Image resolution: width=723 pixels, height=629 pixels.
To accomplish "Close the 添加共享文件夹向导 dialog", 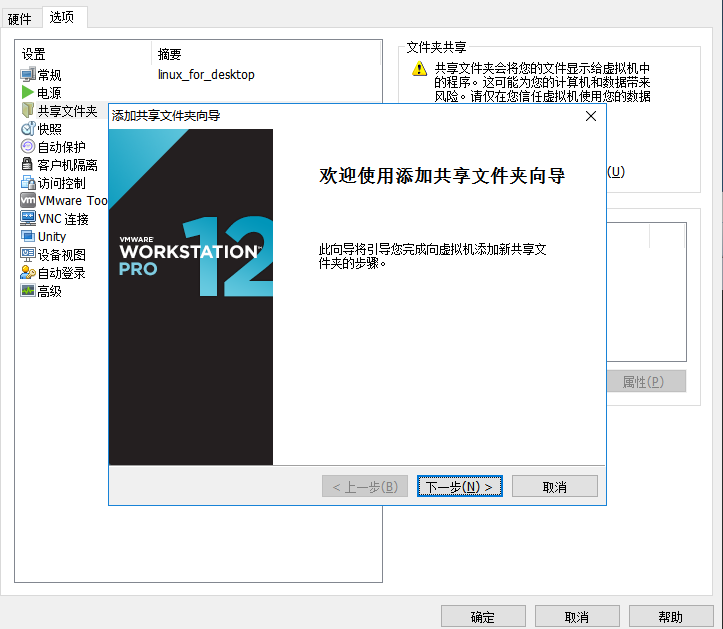I will 591,116.
